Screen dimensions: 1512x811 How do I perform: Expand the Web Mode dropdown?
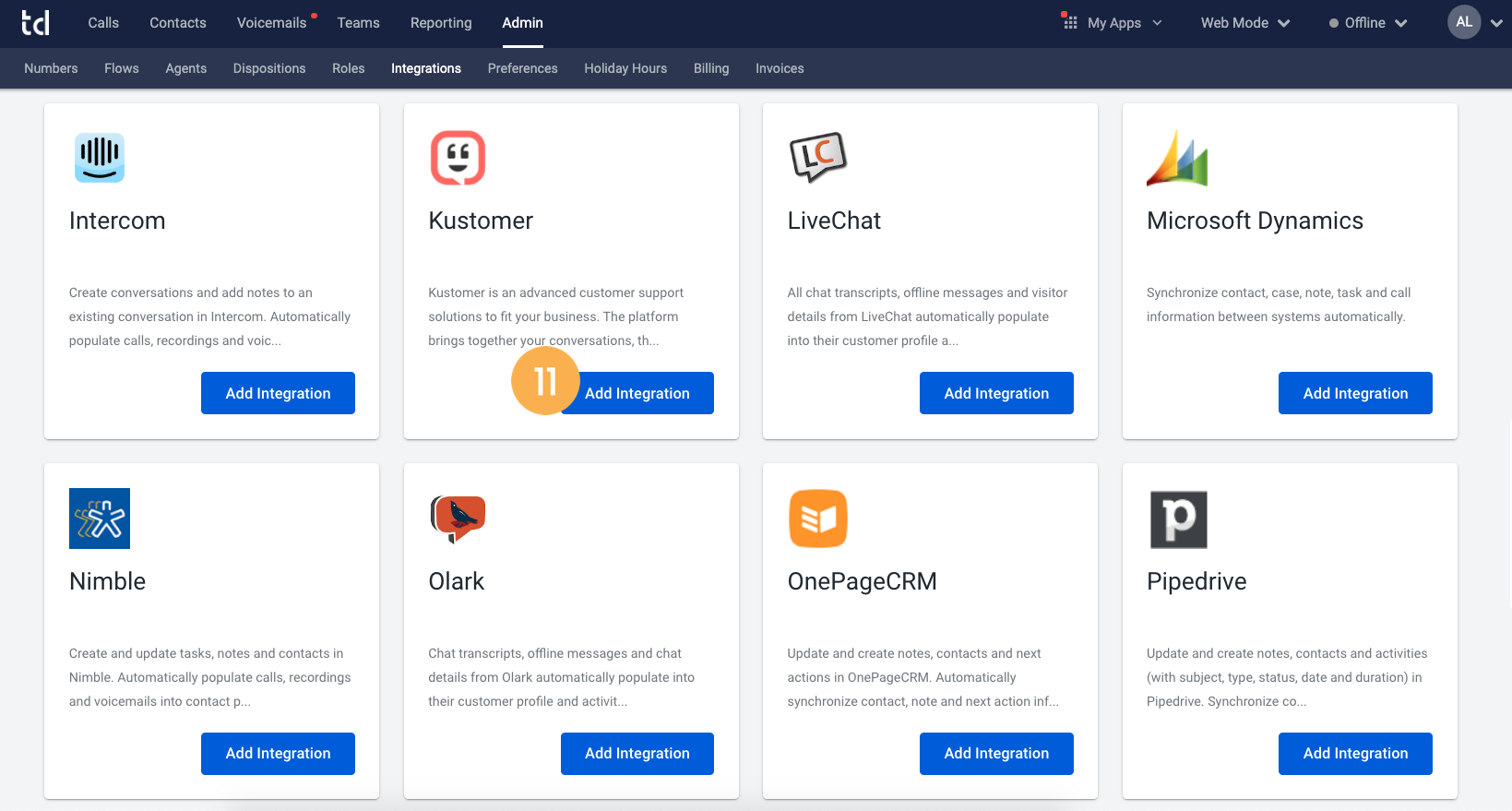tap(1244, 23)
